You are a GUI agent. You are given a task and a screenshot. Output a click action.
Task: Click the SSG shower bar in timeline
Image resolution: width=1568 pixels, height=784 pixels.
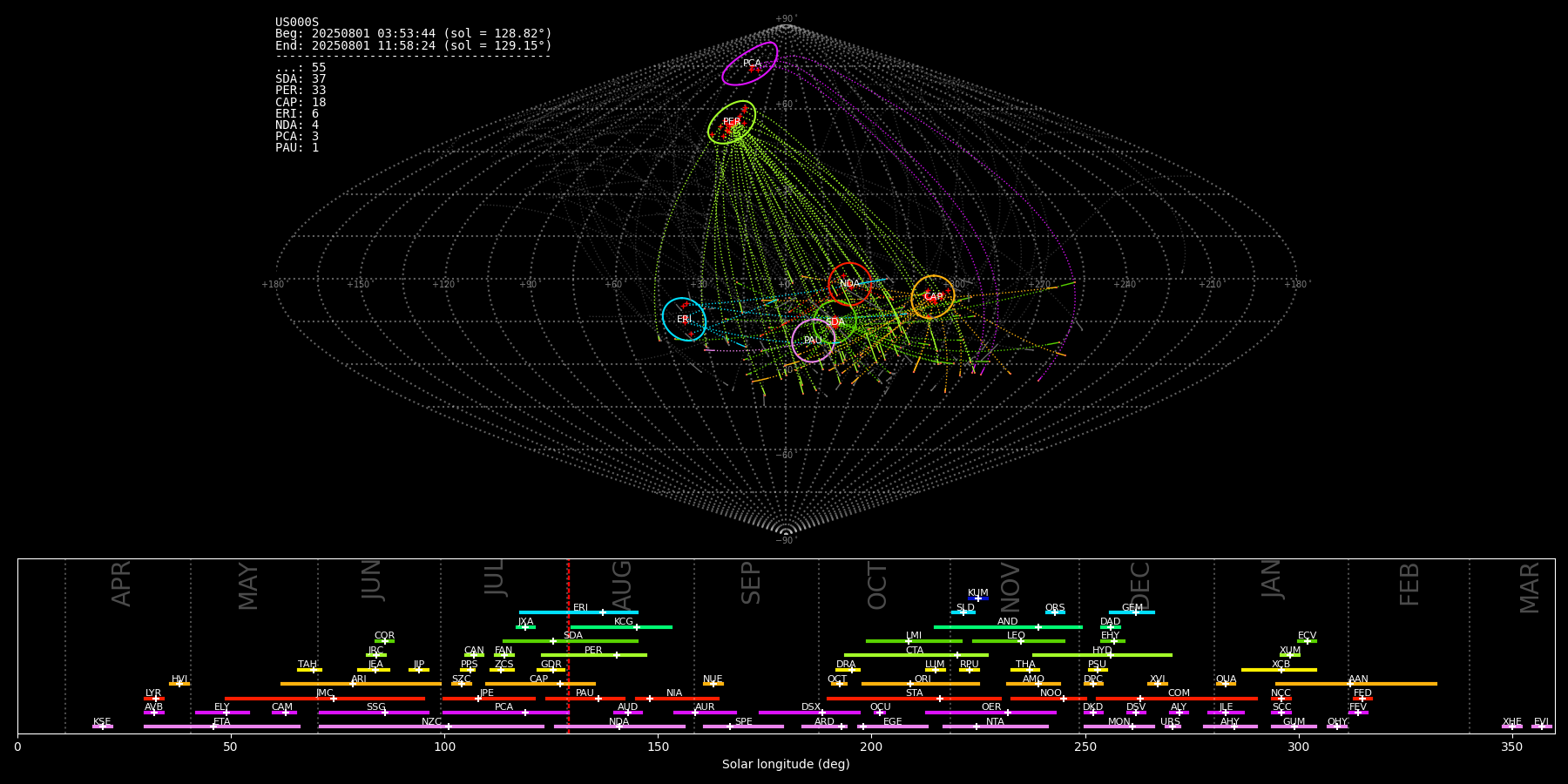[x=374, y=713]
